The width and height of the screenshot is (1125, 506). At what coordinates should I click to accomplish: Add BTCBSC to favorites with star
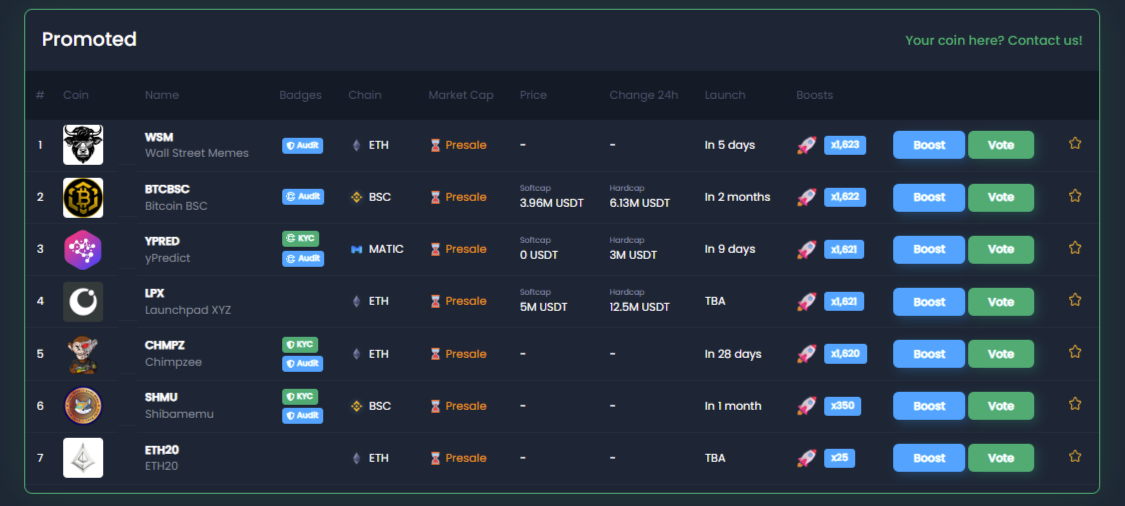click(x=1075, y=195)
